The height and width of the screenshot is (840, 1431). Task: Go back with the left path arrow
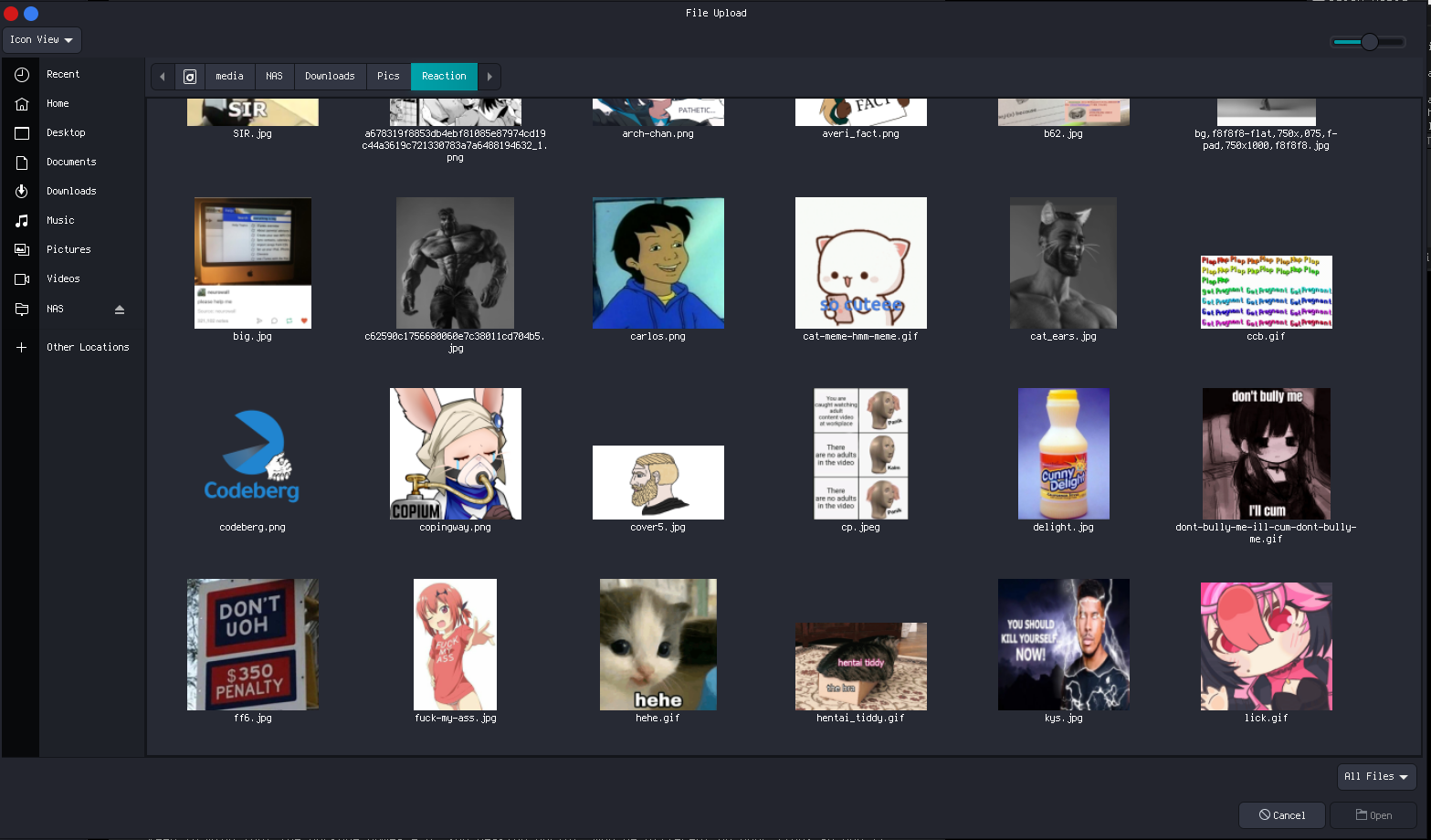(x=163, y=77)
